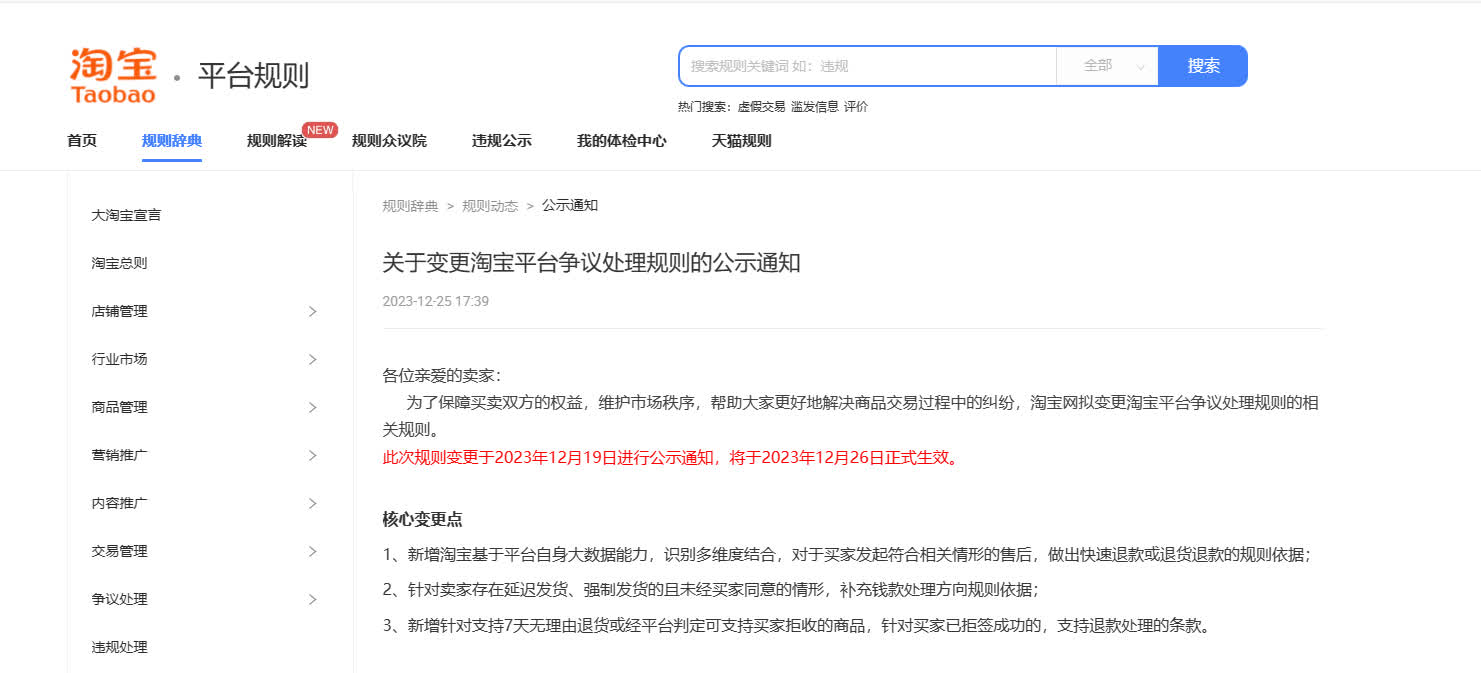Click the 虚假交易 hot search link

coord(761,107)
